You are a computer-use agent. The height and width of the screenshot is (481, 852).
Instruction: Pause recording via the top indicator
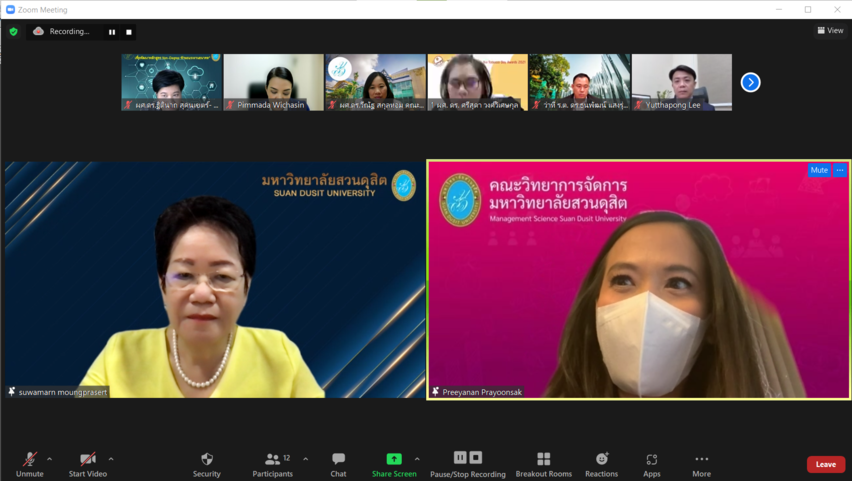[112, 32]
